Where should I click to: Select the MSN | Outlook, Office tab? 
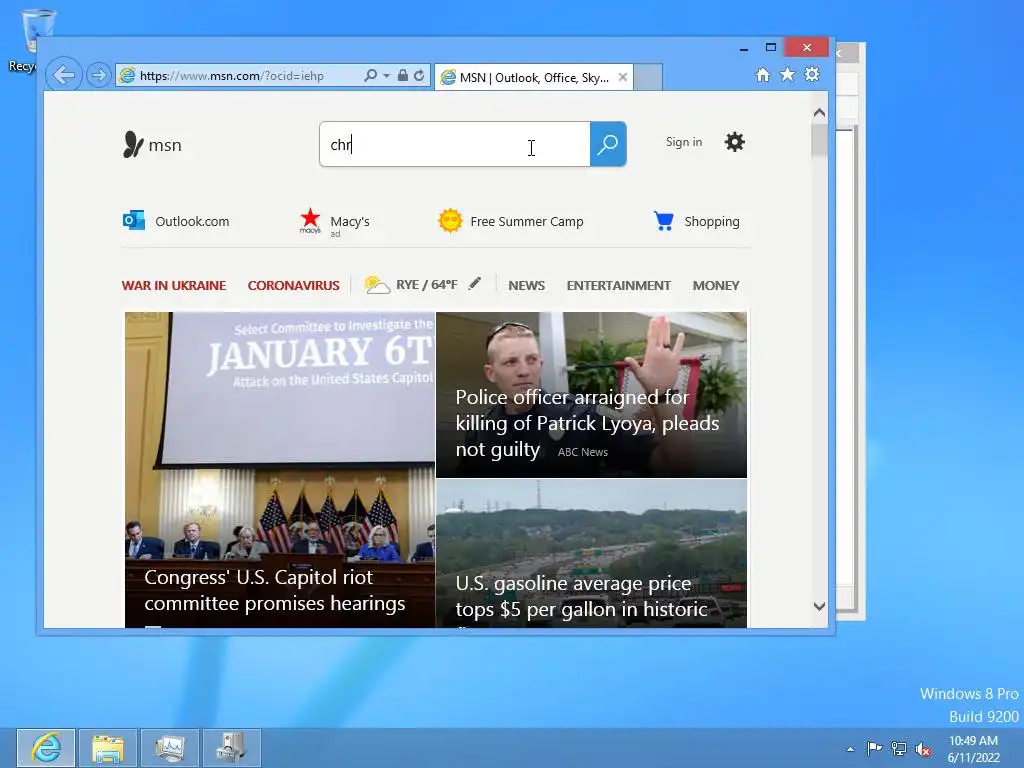(x=534, y=77)
